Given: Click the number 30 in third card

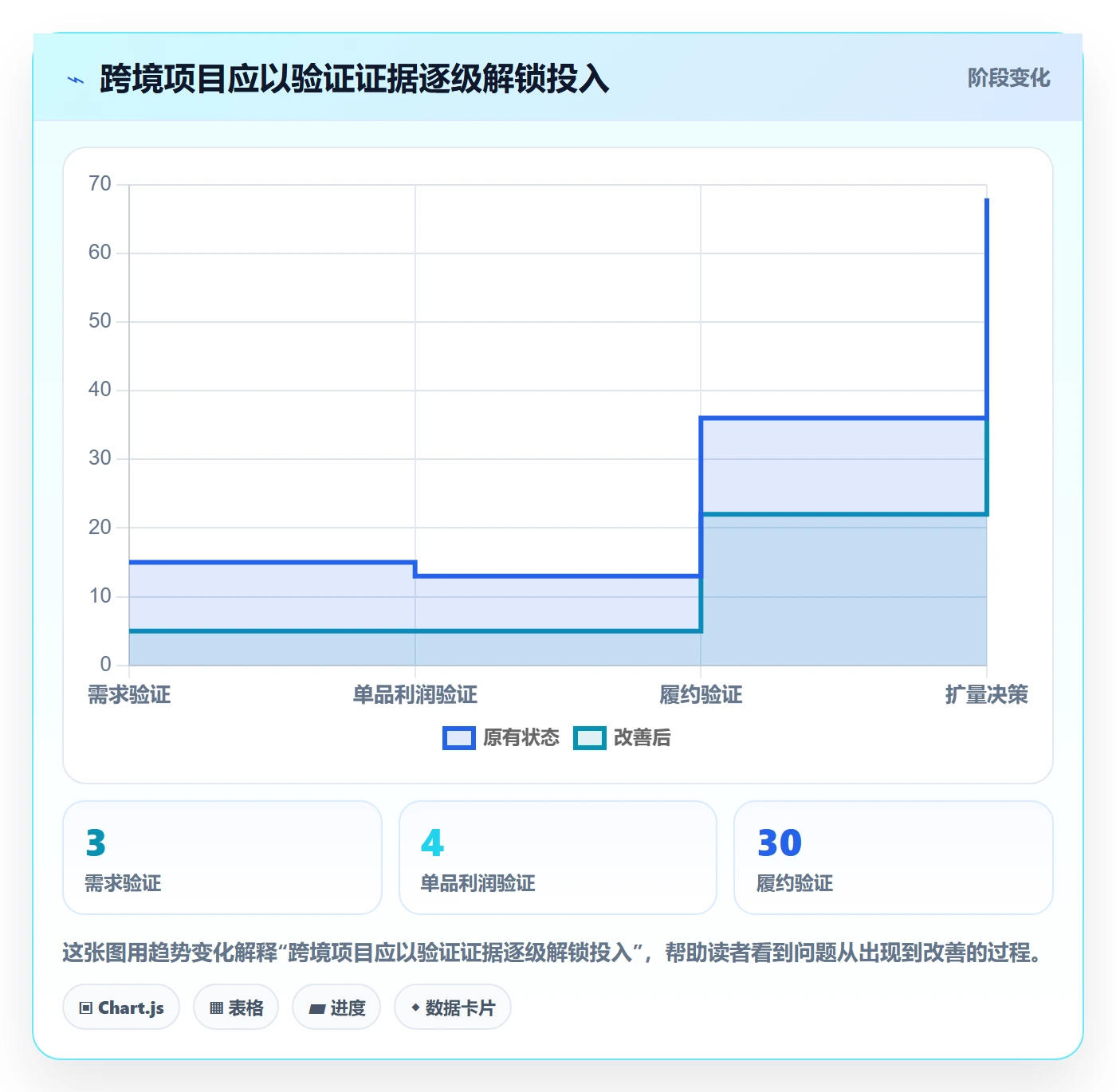Looking at the screenshot, I should coord(780,843).
